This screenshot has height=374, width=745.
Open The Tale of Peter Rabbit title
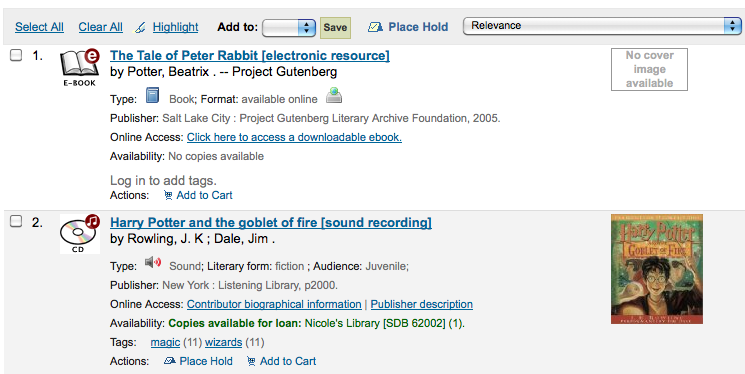(250, 56)
